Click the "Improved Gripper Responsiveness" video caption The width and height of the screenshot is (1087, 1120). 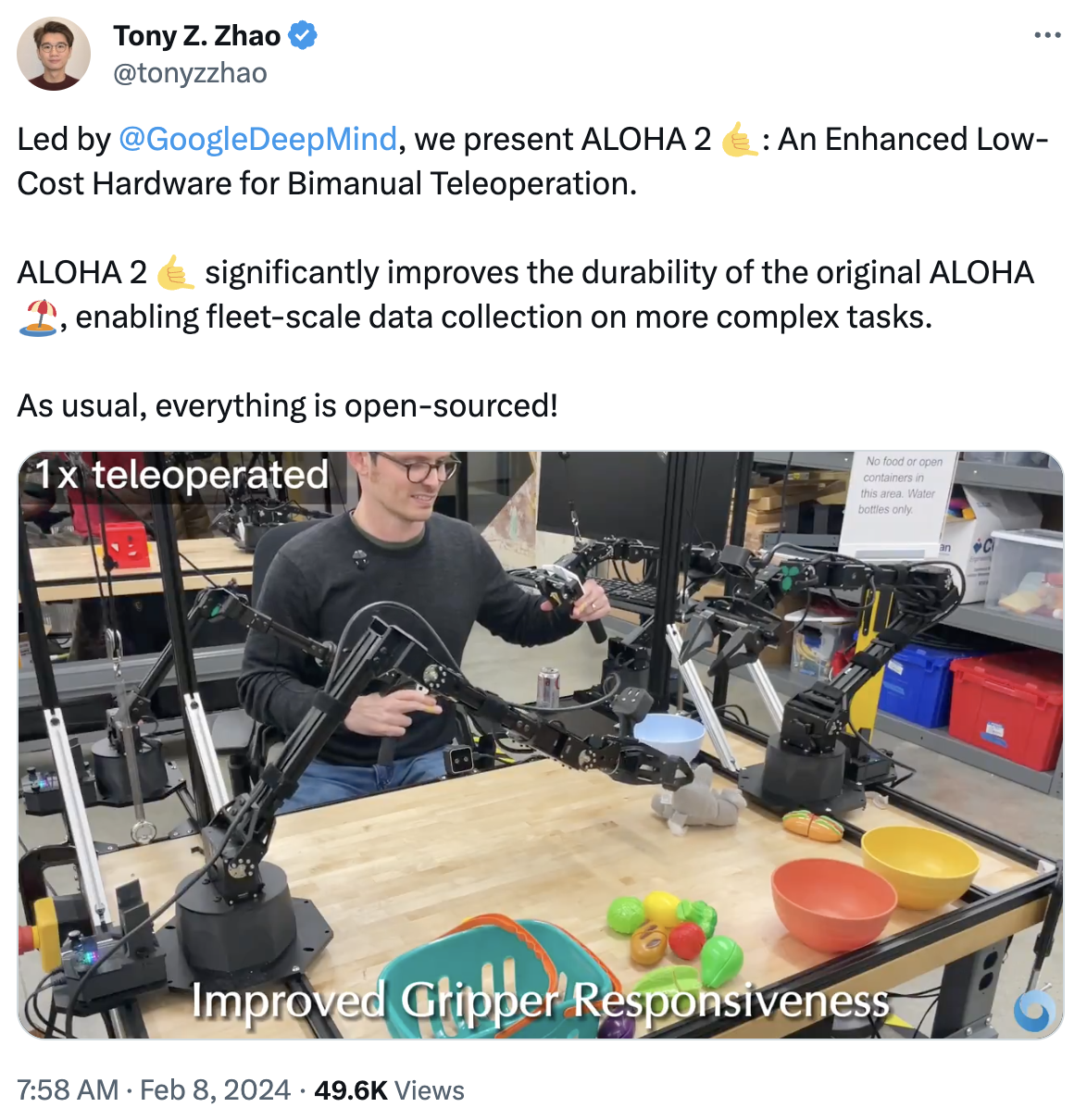(540, 1001)
